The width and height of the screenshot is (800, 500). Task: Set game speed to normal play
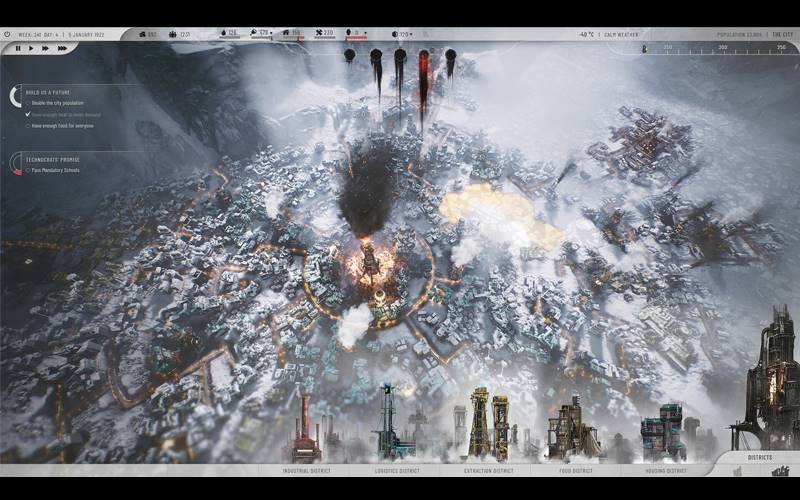[x=31, y=48]
